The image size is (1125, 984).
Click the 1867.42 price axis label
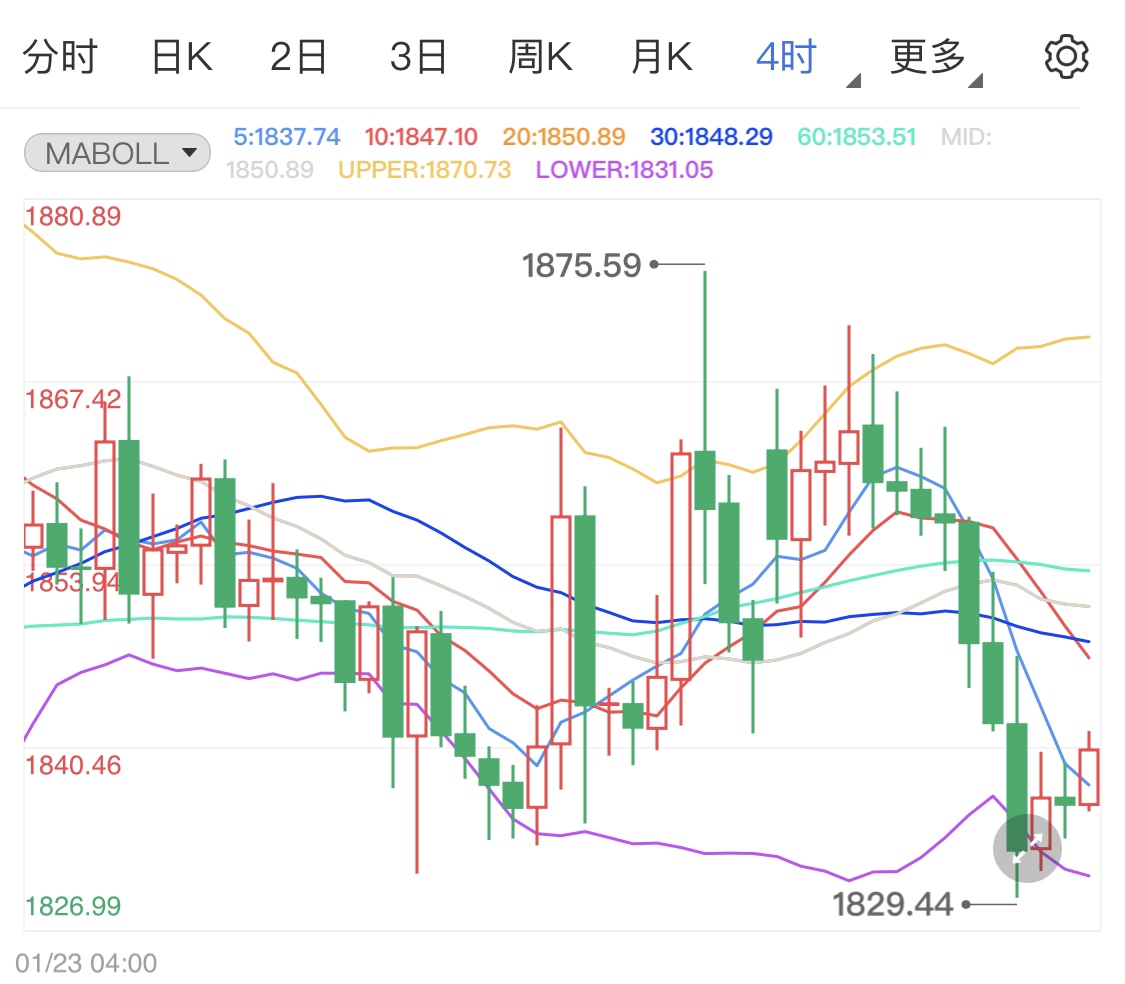[73, 399]
